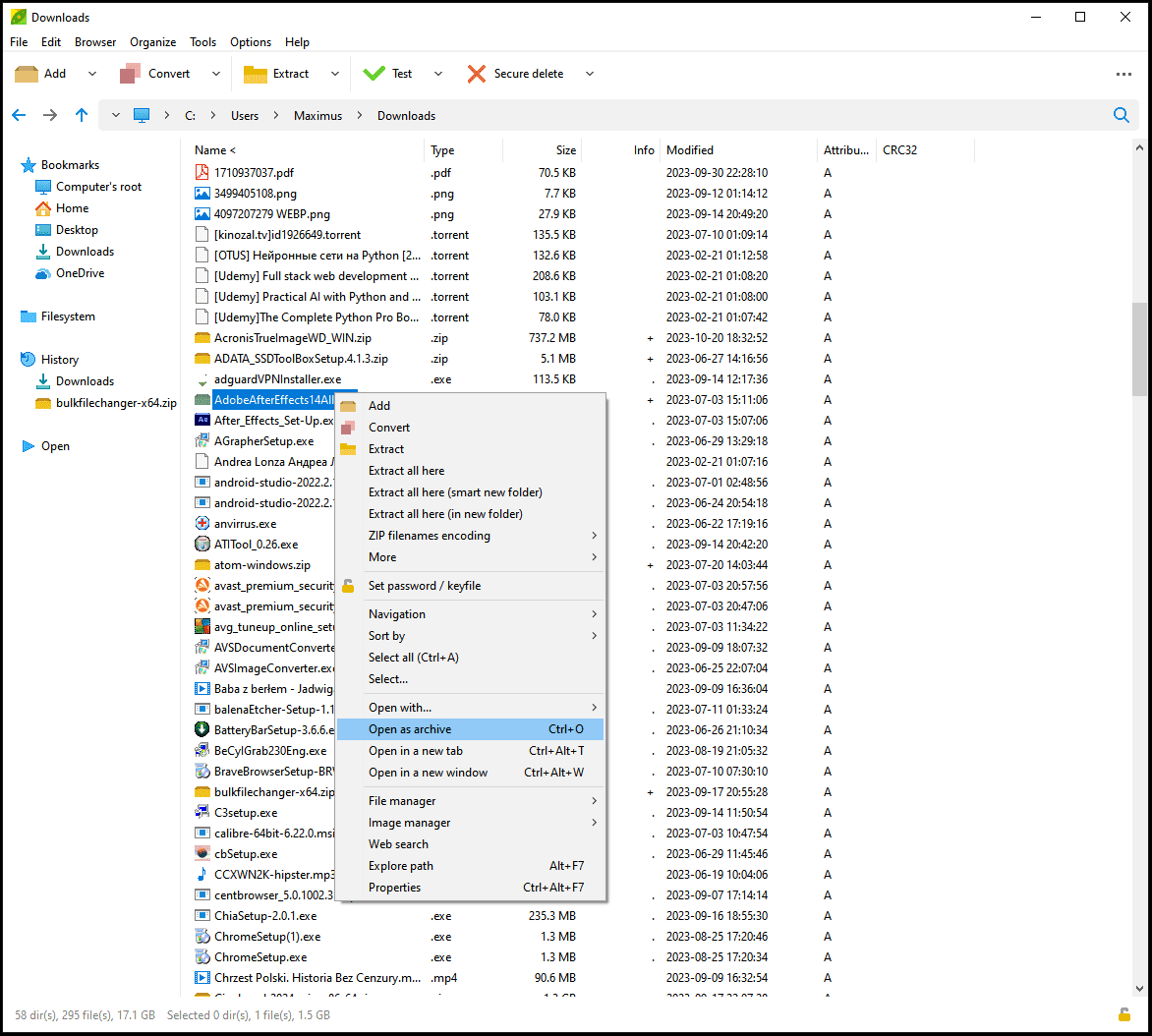1152x1036 pixels.
Task: Click the Extract folder toolbar icon
Action: point(255,74)
